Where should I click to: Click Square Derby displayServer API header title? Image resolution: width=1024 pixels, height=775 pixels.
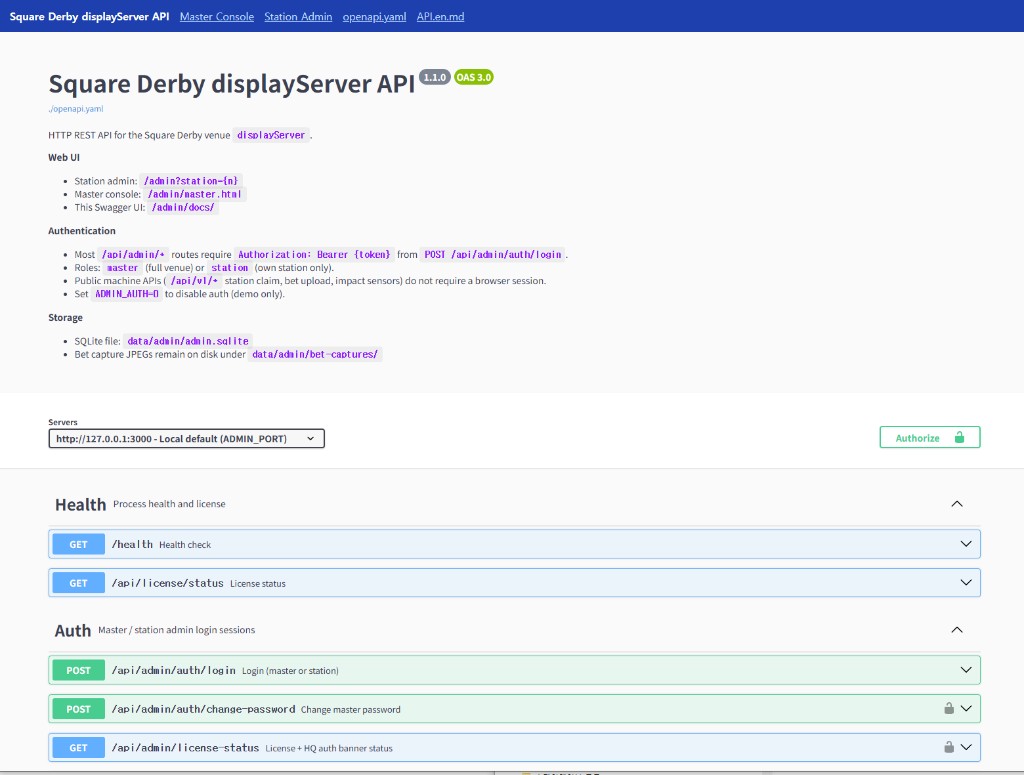[x=89, y=16]
